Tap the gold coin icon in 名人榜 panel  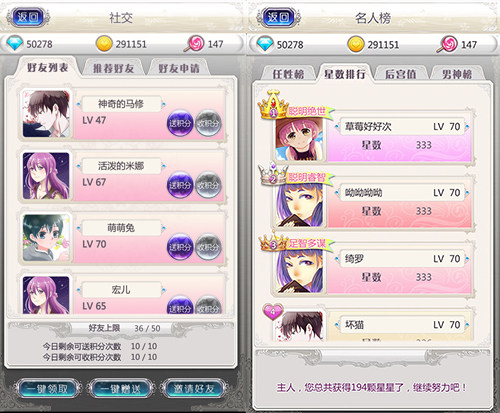356,44
